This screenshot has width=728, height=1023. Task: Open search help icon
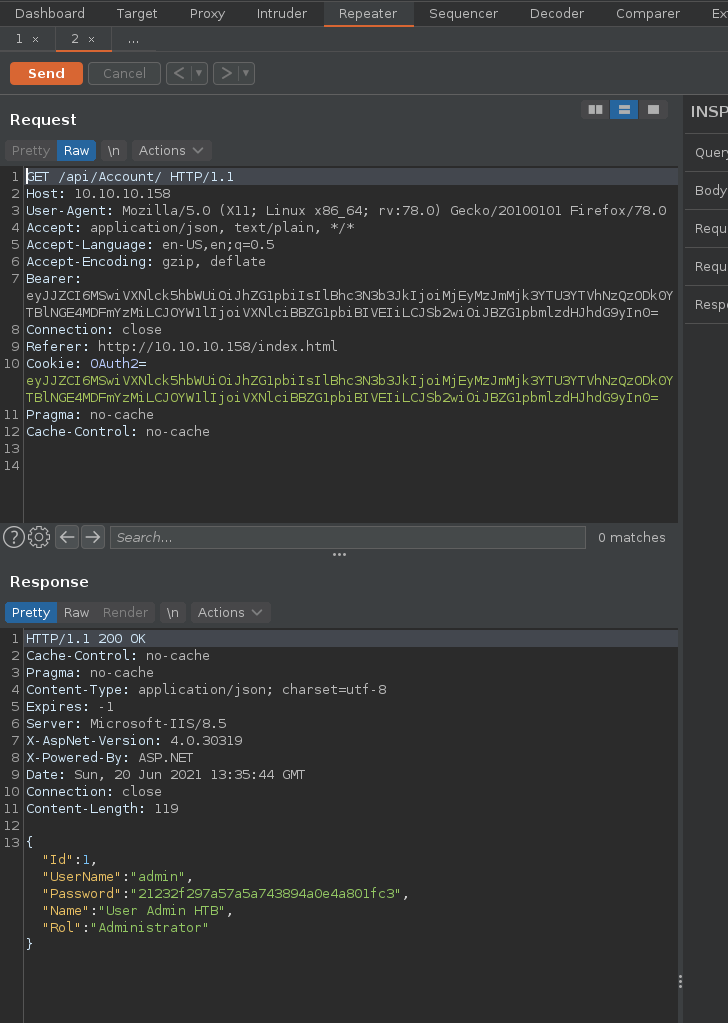tap(14, 537)
